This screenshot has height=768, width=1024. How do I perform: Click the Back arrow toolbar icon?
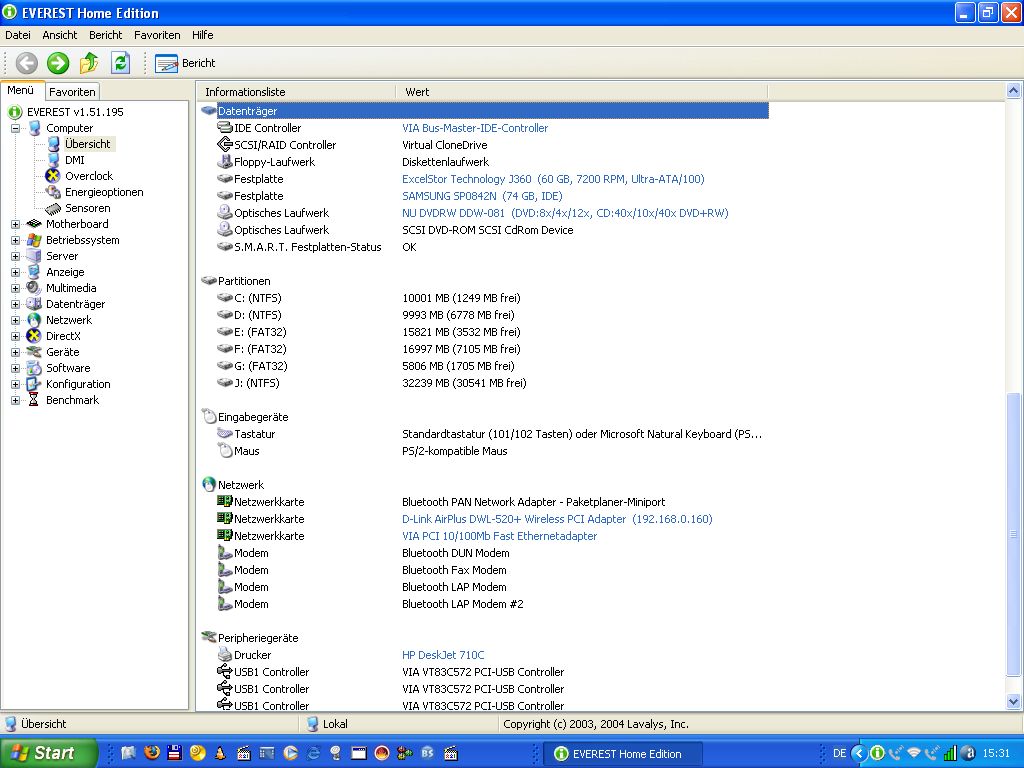coord(27,63)
